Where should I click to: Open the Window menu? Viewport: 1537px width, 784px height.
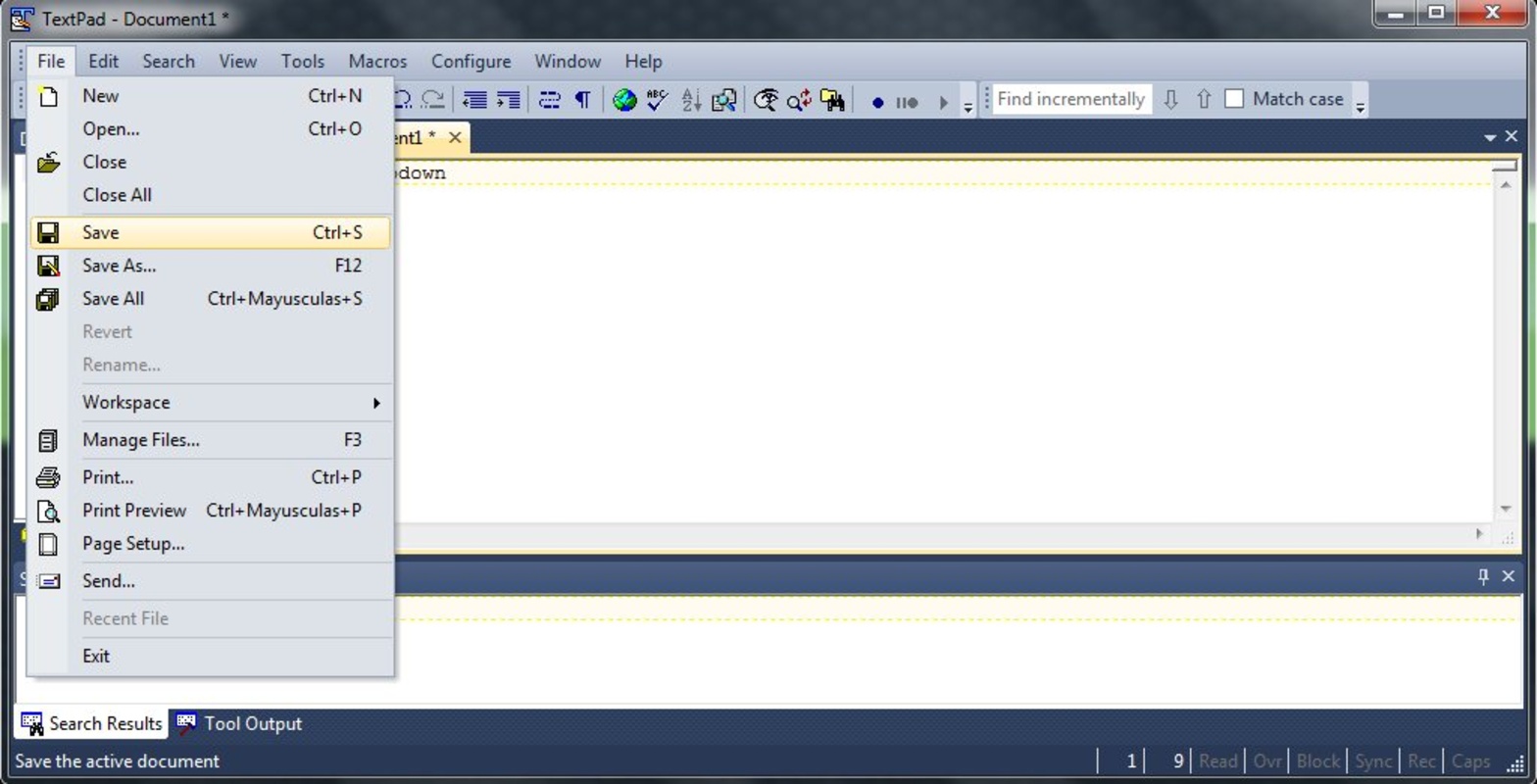pos(568,61)
